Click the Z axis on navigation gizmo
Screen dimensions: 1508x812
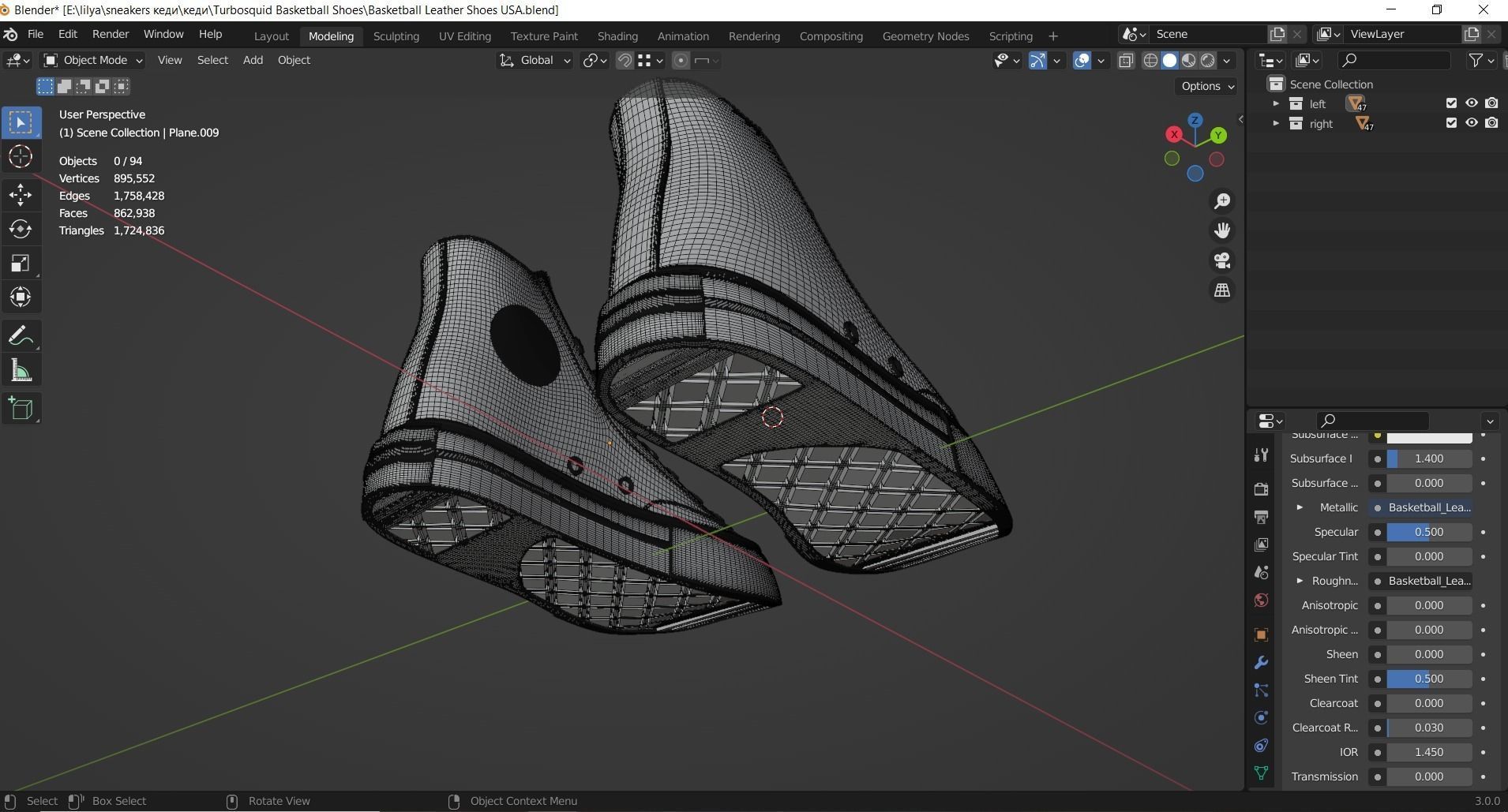[x=1195, y=120]
